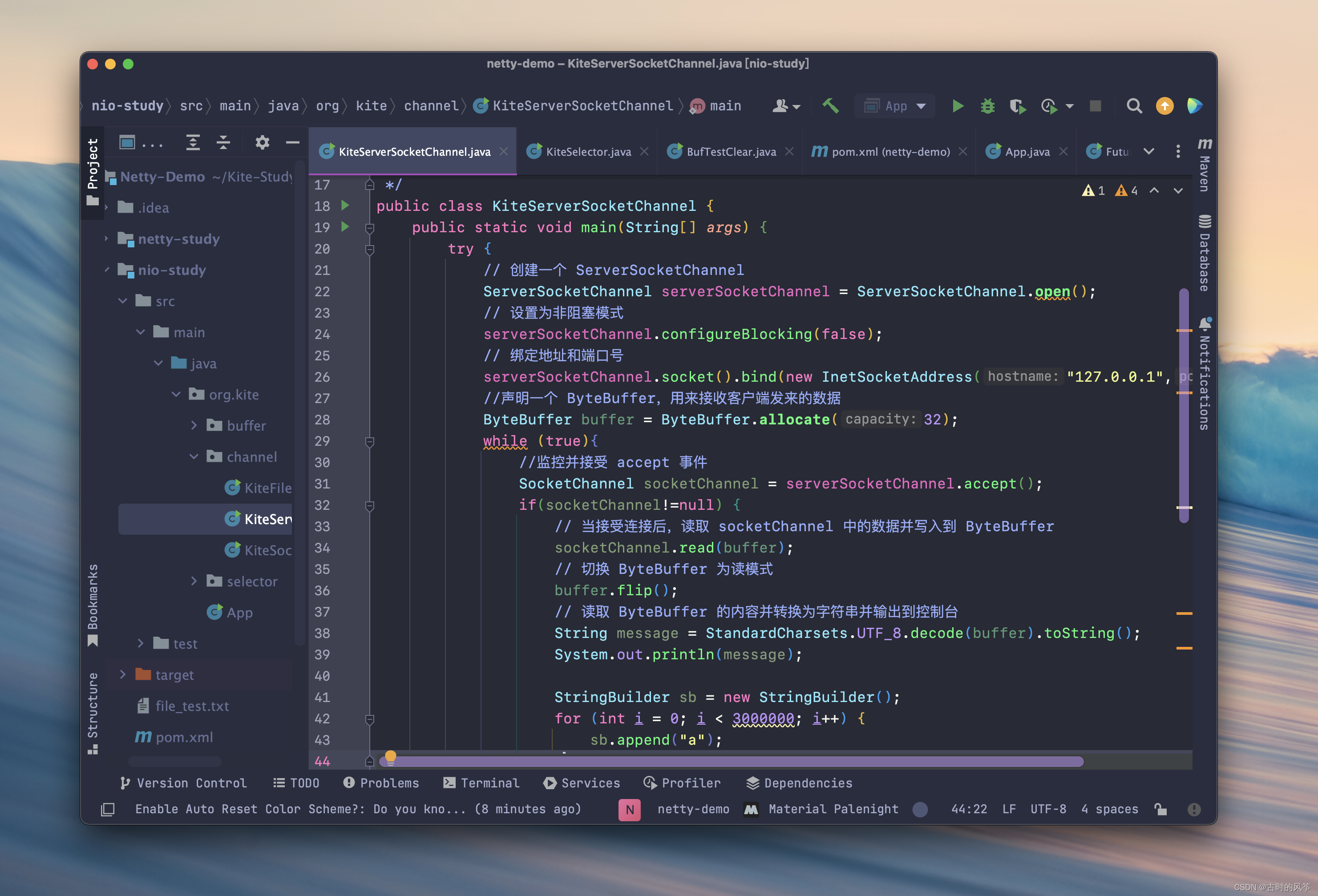Expand the target folder
The height and width of the screenshot is (896, 1318).
pyautogui.click(x=122, y=674)
